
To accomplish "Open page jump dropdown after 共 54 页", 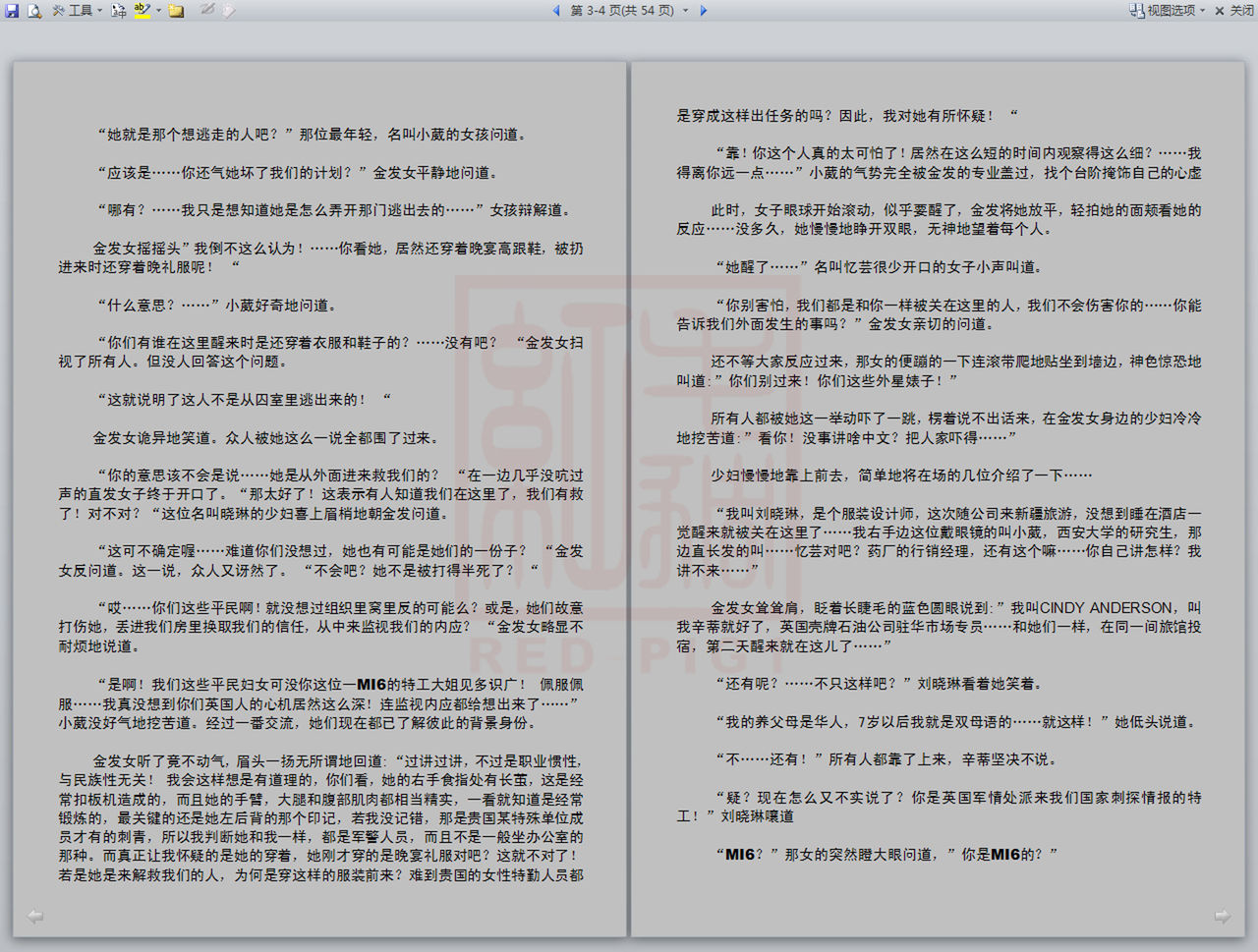I will (x=685, y=11).
